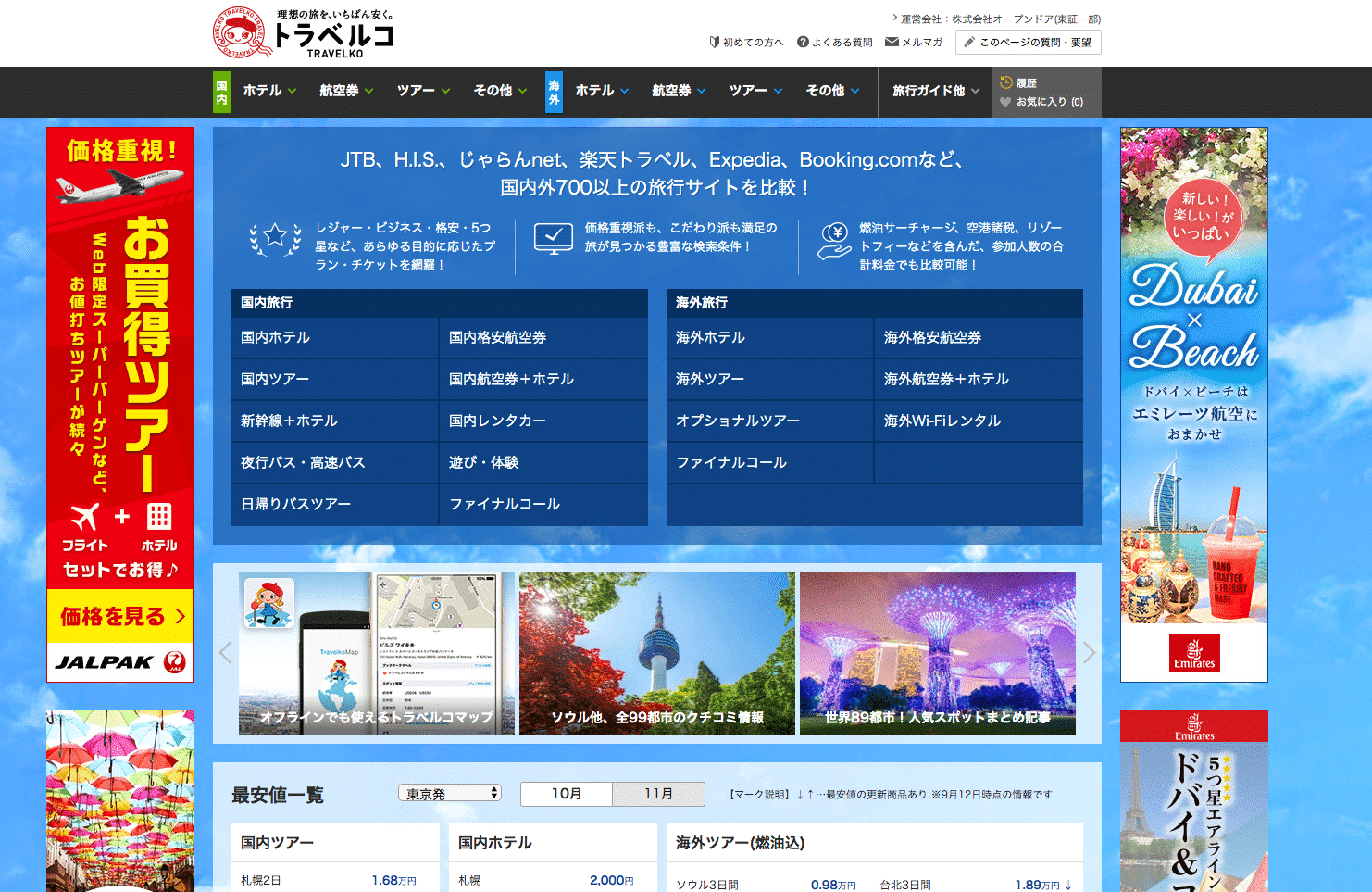Show the previous carousel slide
Screen dimensions: 1372x892
pyautogui.click(x=225, y=652)
